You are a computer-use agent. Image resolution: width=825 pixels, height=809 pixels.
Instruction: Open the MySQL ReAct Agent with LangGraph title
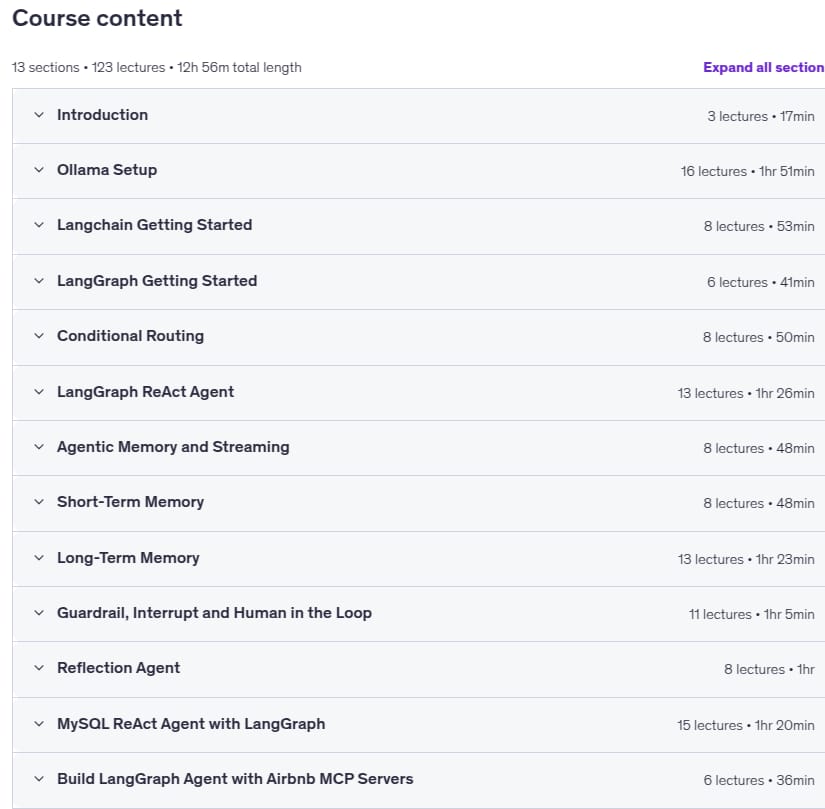(191, 724)
